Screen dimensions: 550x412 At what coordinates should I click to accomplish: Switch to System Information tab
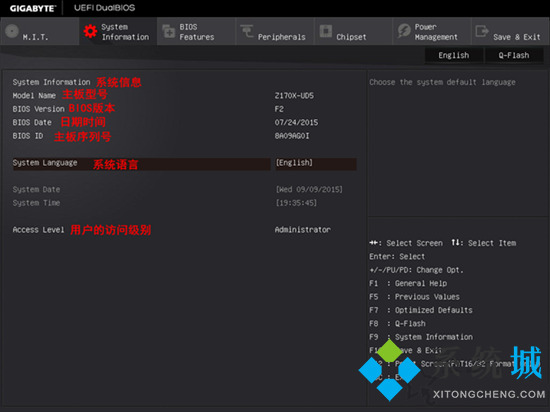tap(118, 32)
